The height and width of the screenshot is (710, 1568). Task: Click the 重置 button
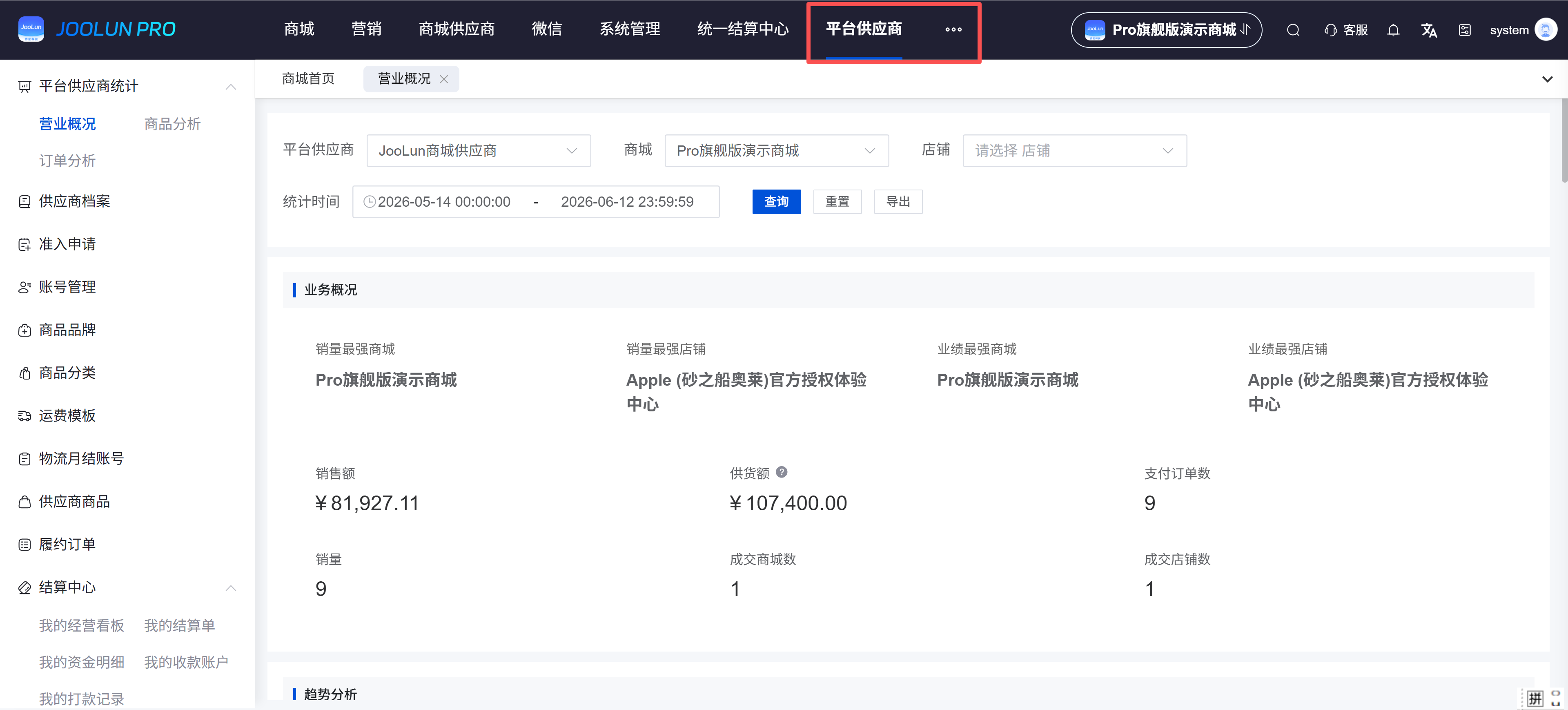837,201
